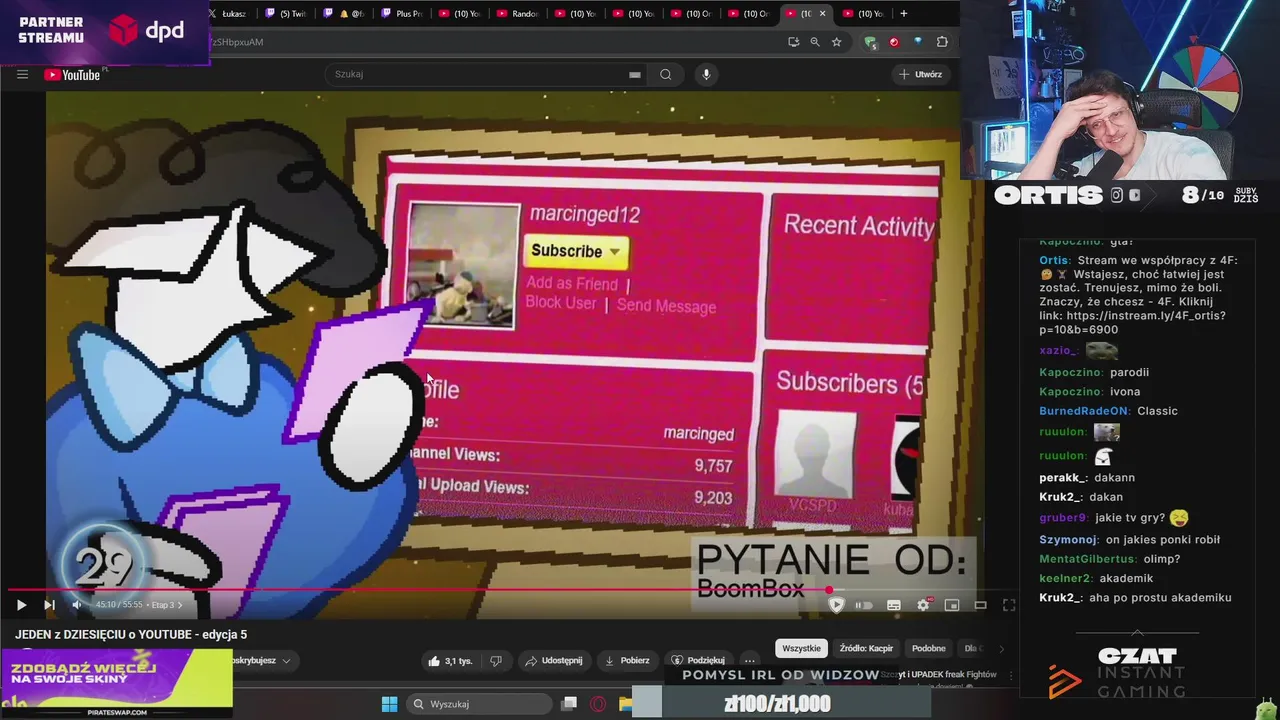Click the 'perakk_' chat username

click(1062, 478)
